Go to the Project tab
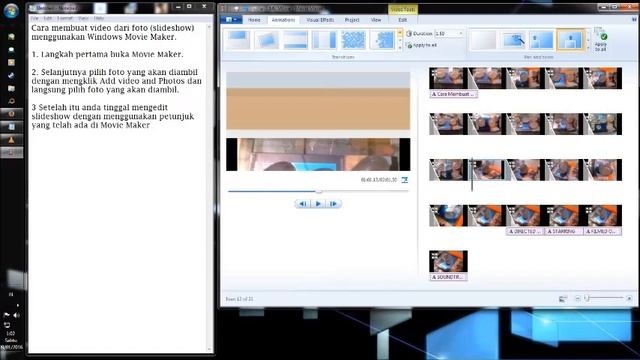Screen dimensions: 640x360 [x=352, y=20]
